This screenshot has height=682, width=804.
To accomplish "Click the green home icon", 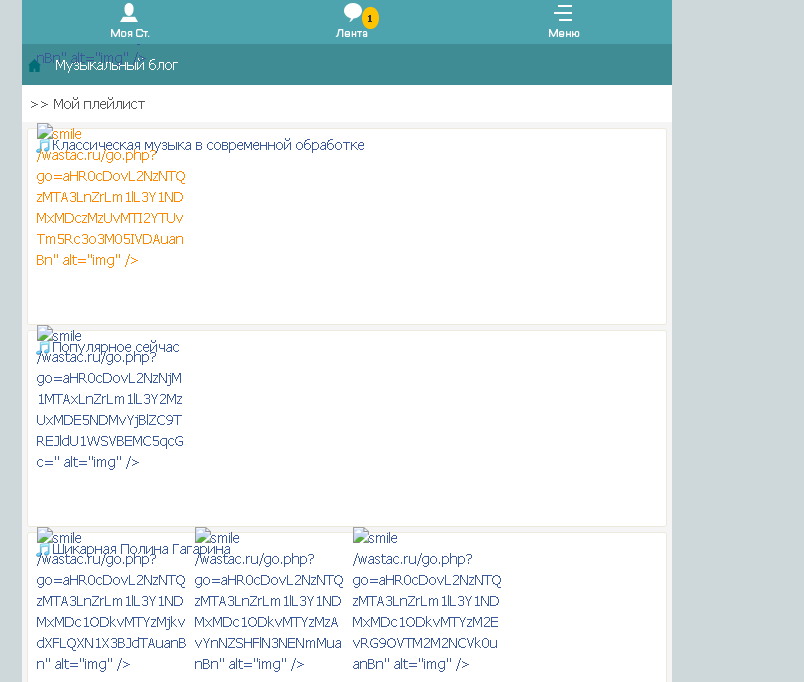I will click(34, 66).
